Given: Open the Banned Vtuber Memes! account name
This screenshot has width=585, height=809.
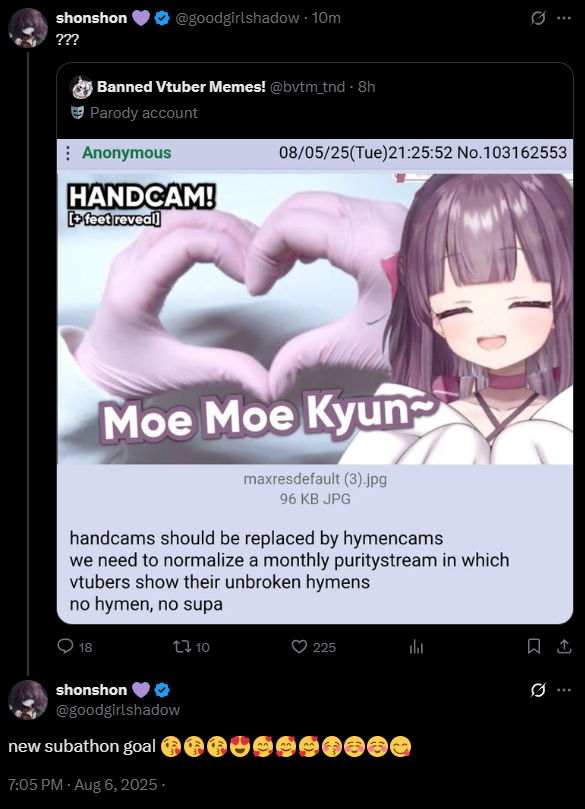Looking at the screenshot, I should pos(182,87).
